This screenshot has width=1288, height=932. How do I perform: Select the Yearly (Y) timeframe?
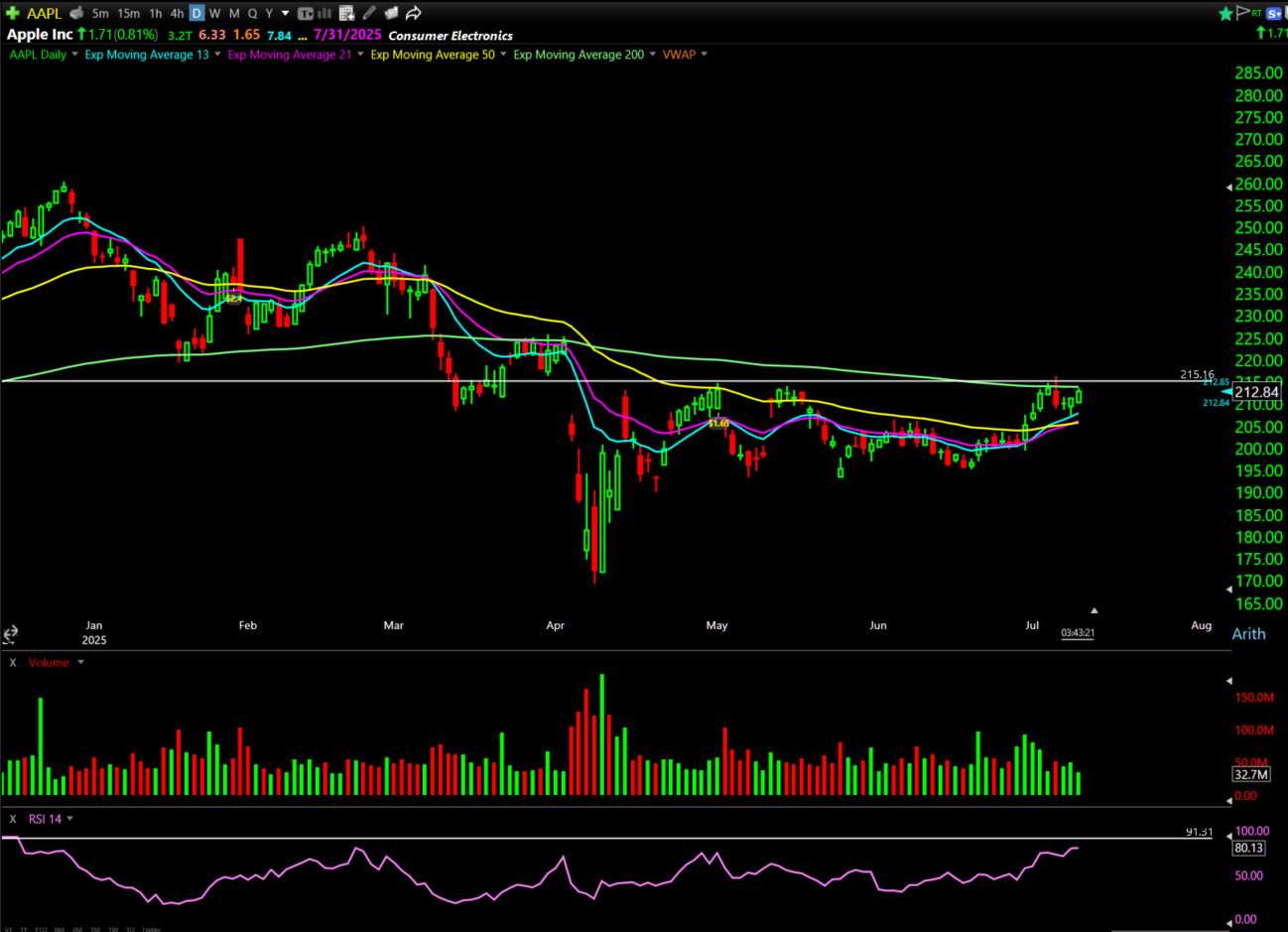coord(269,13)
